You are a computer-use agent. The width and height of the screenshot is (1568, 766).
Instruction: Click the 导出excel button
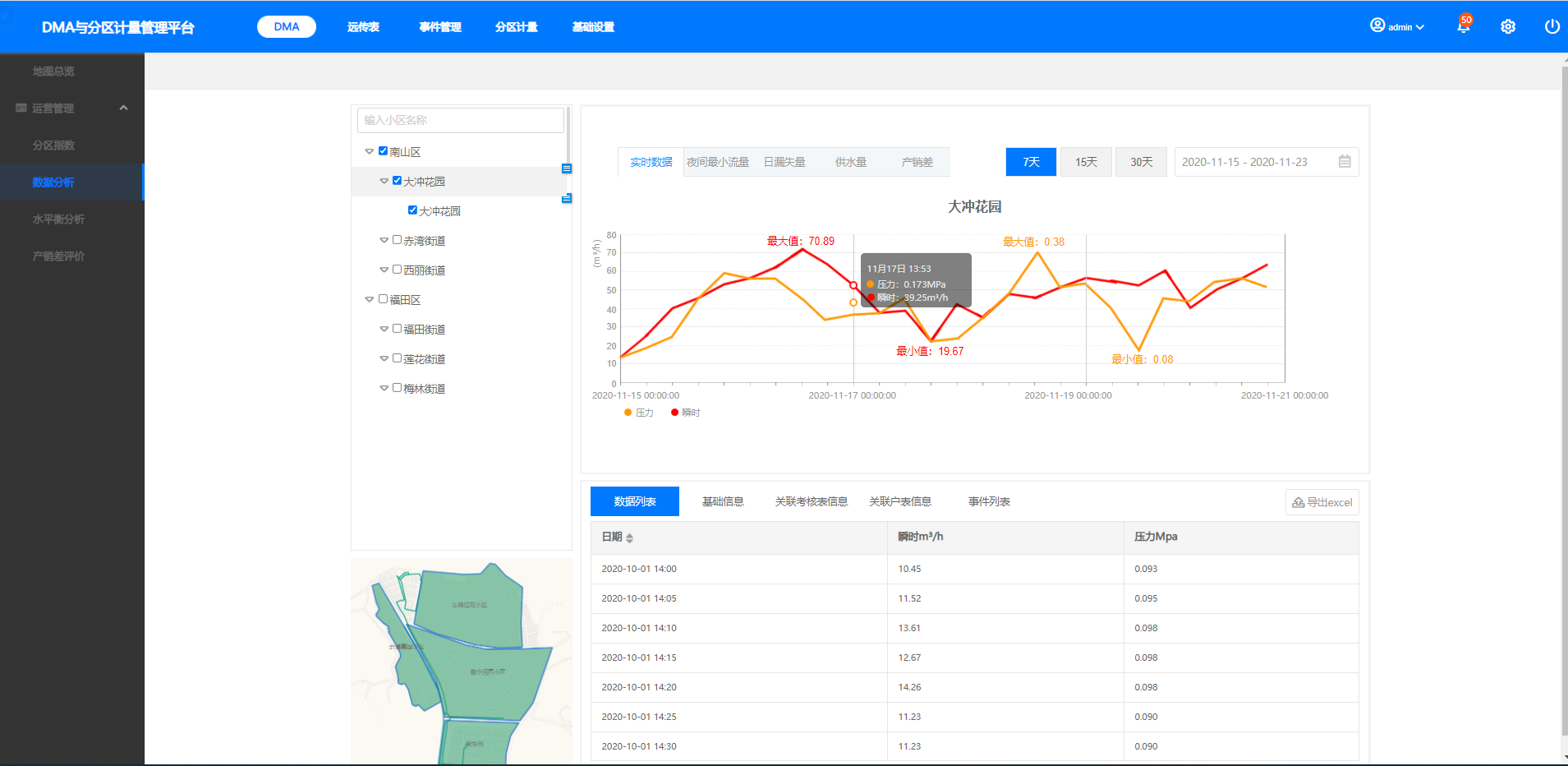click(1322, 502)
